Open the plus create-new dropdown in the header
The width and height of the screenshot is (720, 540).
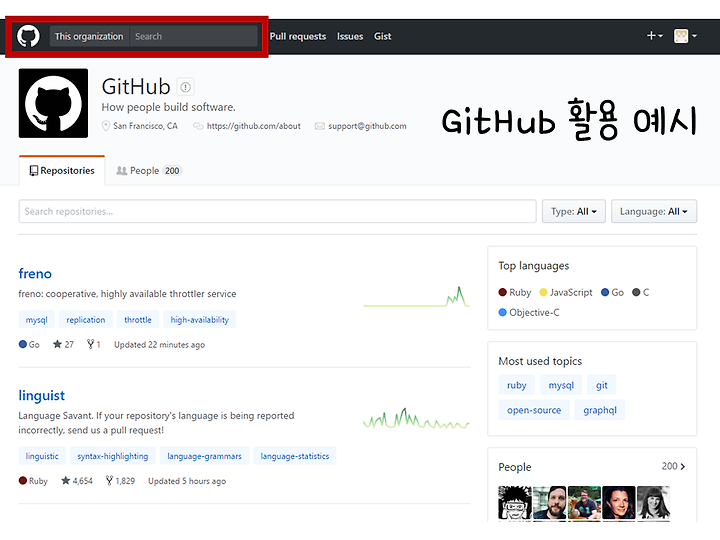(654, 36)
